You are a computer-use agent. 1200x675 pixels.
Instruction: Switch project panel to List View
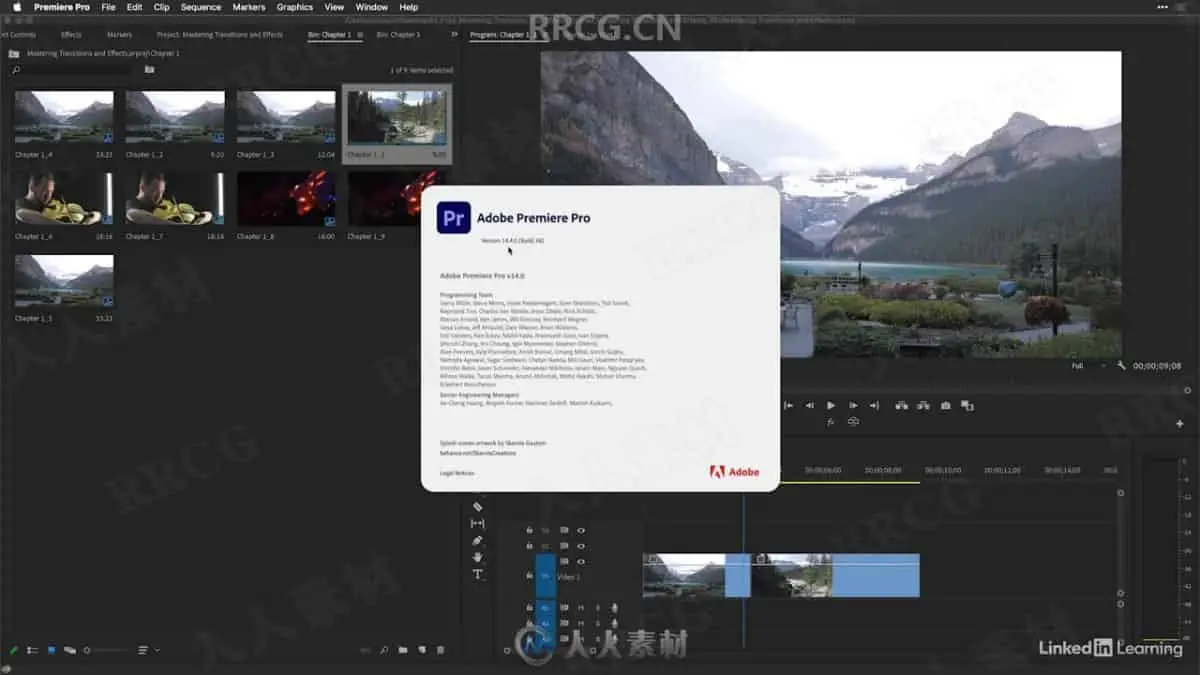(x=32, y=650)
